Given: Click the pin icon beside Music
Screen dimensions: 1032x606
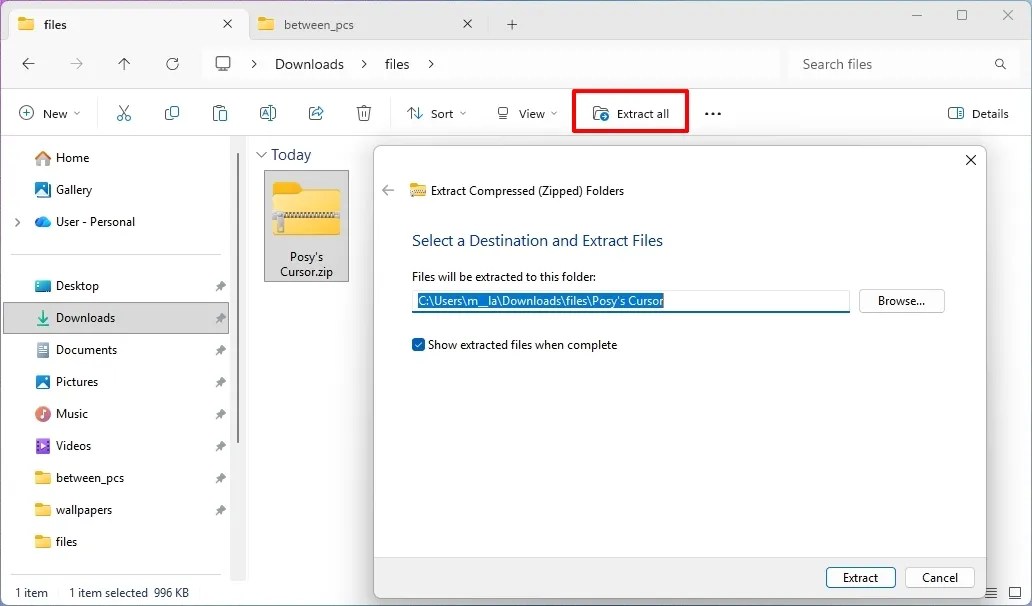Looking at the screenshot, I should (x=220, y=414).
